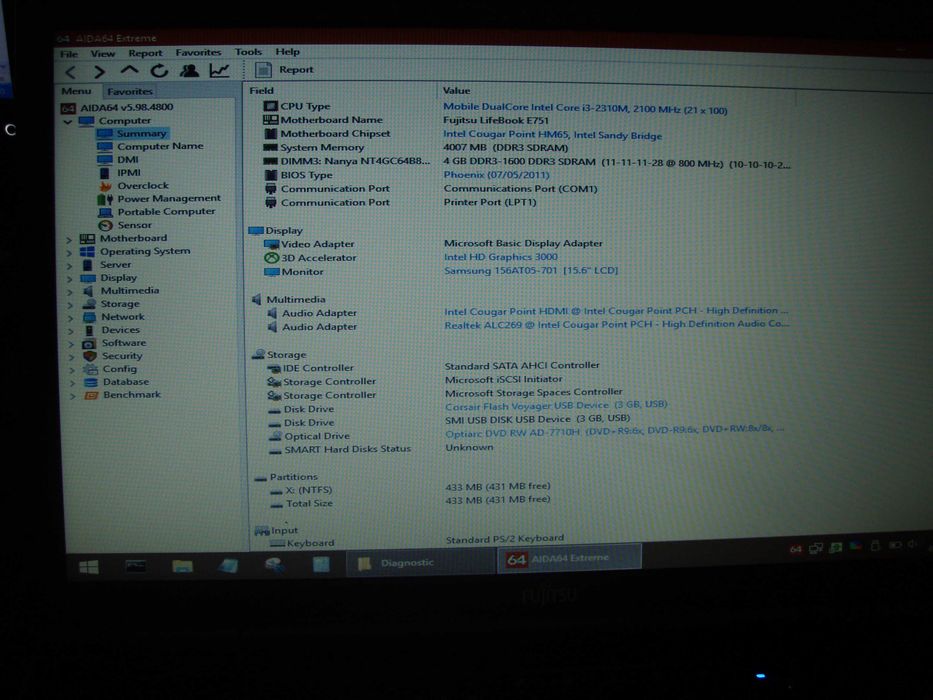This screenshot has width=933, height=700.
Task: Open Intel Cougar Point HM65 chipset link
Action: click(x=552, y=135)
